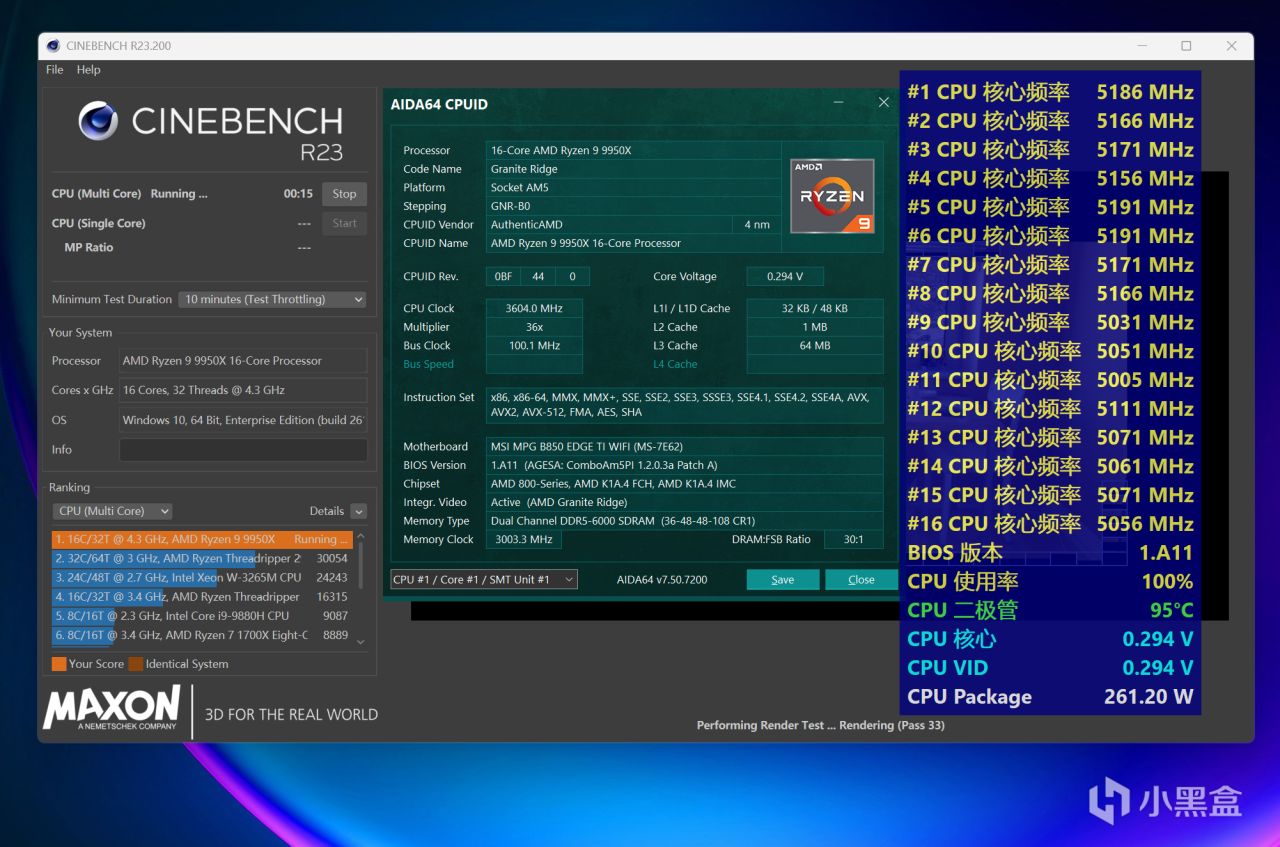Click L1I / L1D Cache value '32 KB / 48 KB'
The width and height of the screenshot is (1280, 847).
coord(815,309)
